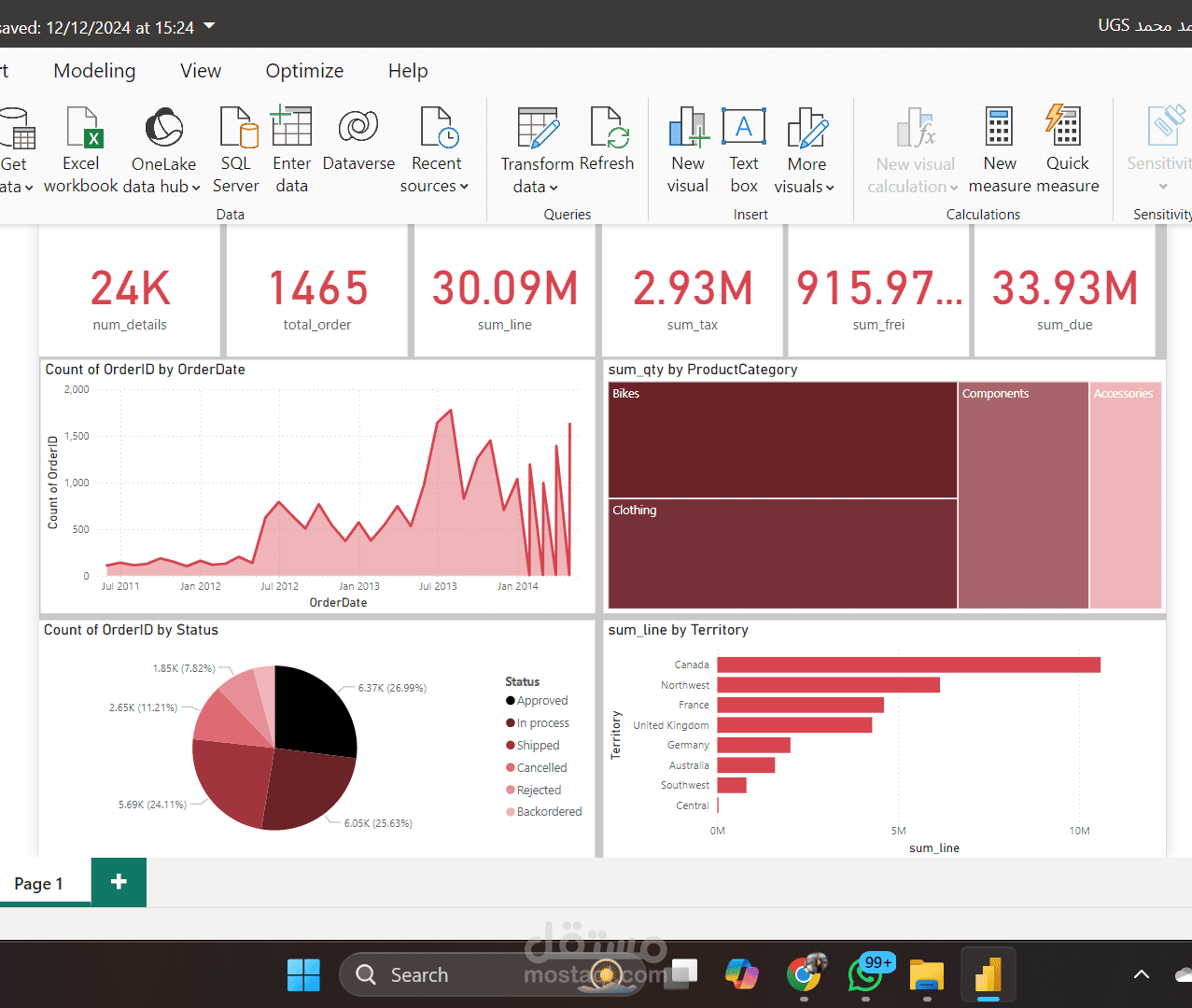Add a new report page
This screenshot has width=1192, height=1008.
[119, 882]
